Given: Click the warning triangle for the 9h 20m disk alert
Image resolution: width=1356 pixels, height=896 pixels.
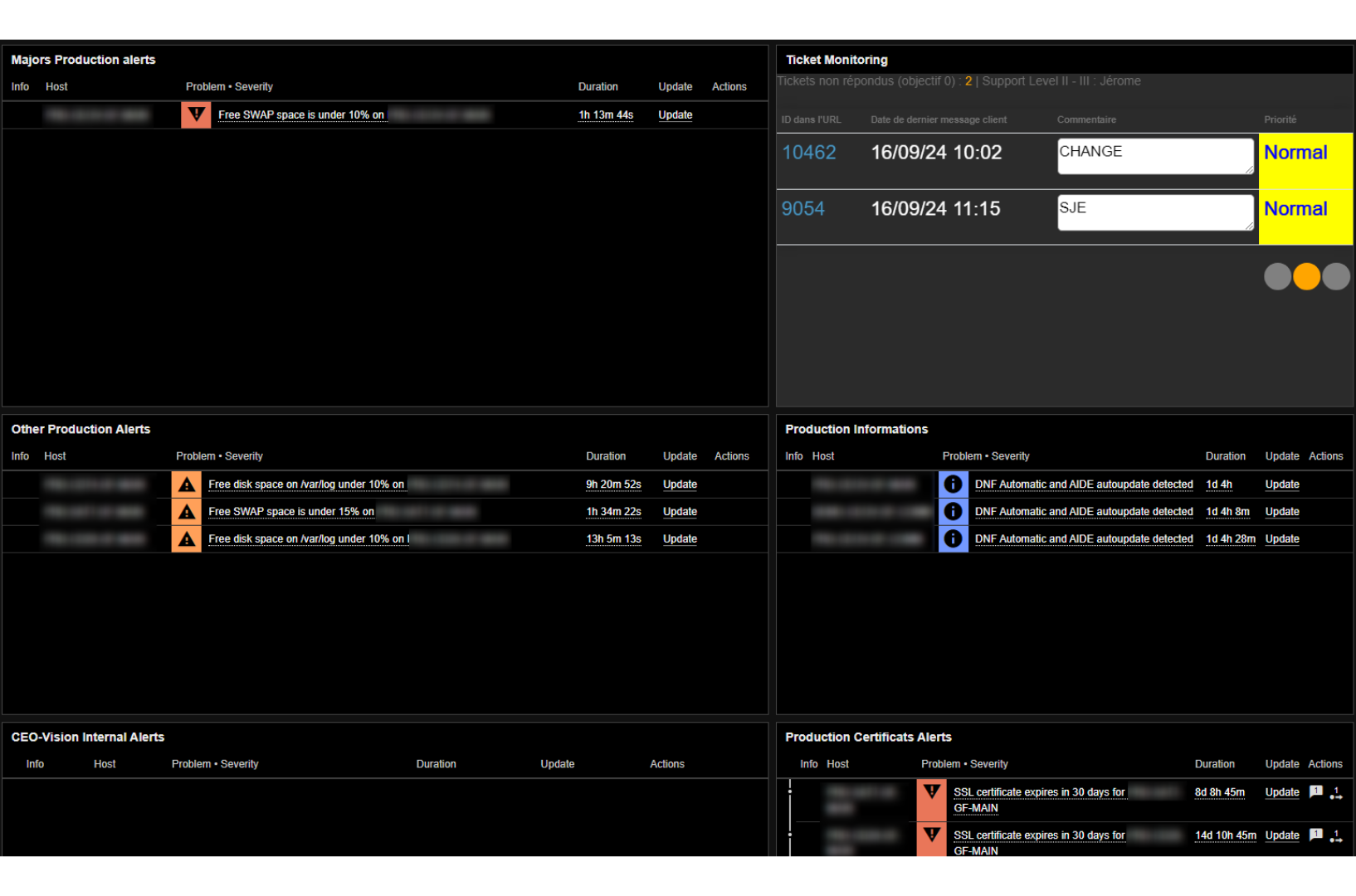Looking at the screenshot, I should click(x=187, y=485).
